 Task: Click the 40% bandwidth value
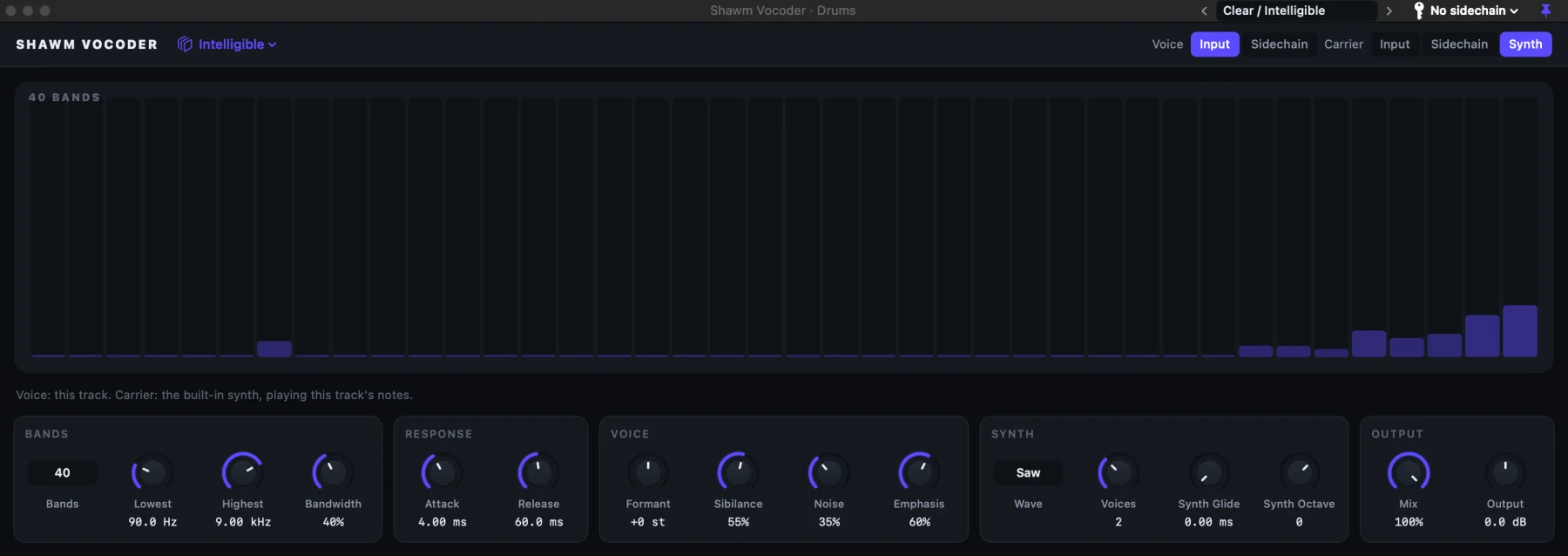(334, 522)
